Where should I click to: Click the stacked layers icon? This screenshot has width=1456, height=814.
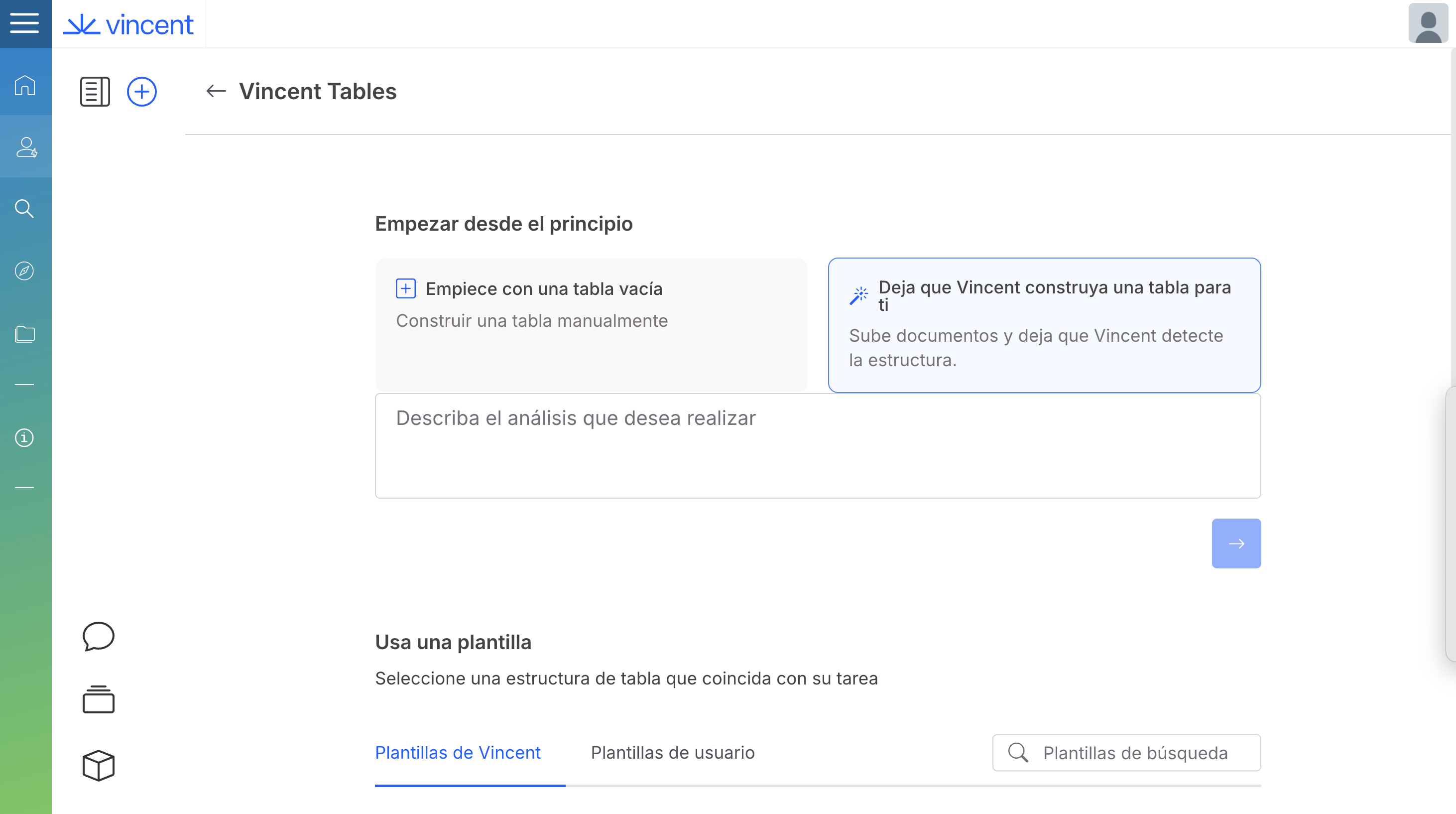pos(99,700)
